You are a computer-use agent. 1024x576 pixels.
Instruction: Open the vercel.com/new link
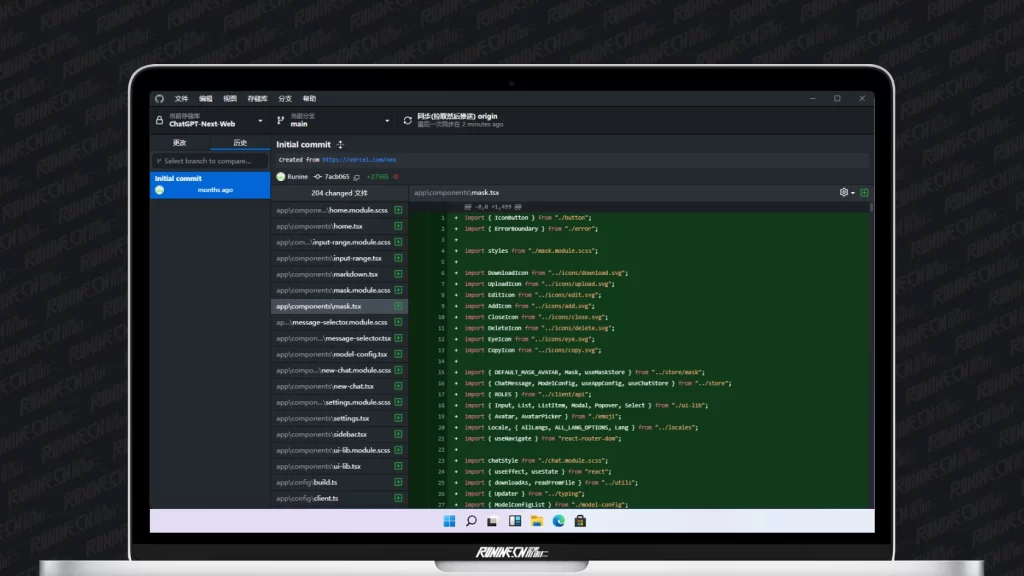click(x=359, y=160)
